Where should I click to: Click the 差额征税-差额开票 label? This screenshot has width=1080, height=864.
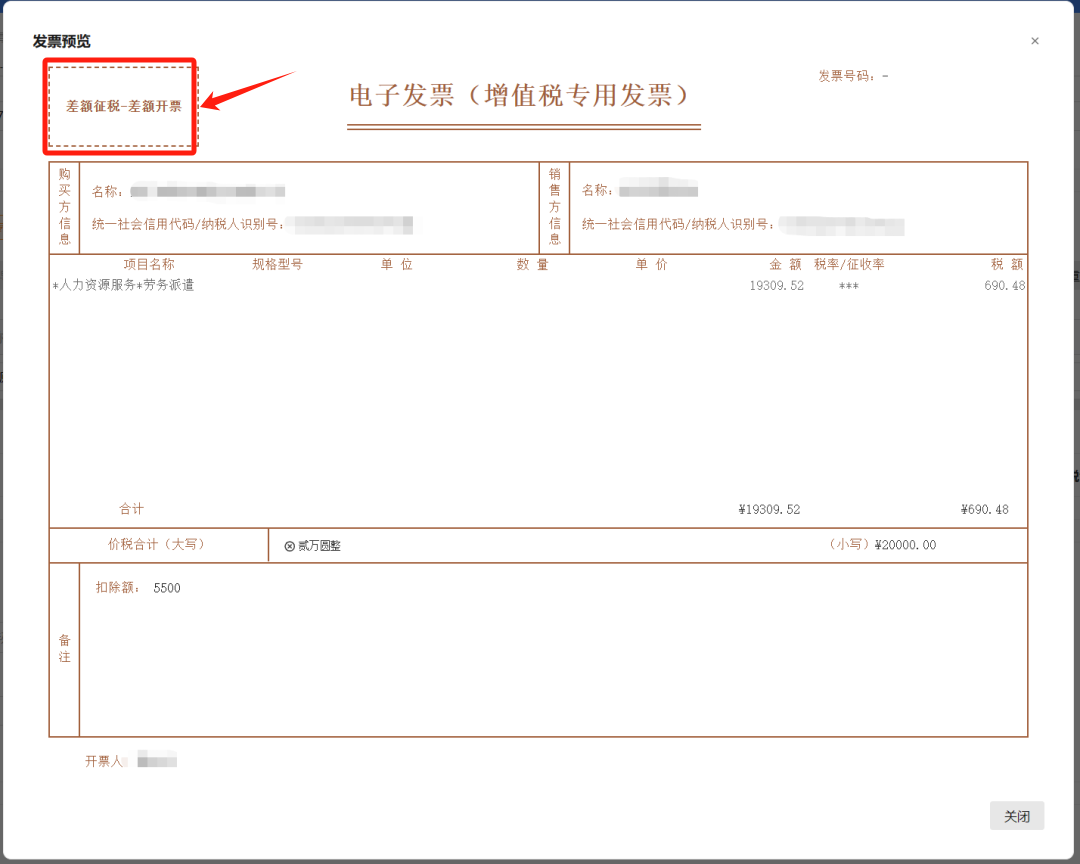123,106
